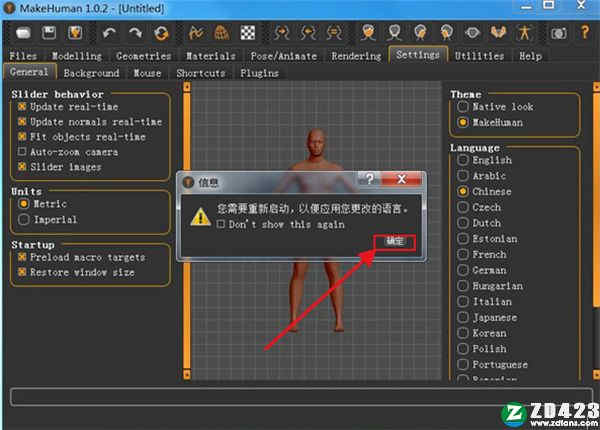
Task: Toggle the checkerboard background icon
Action: [248, 31]
